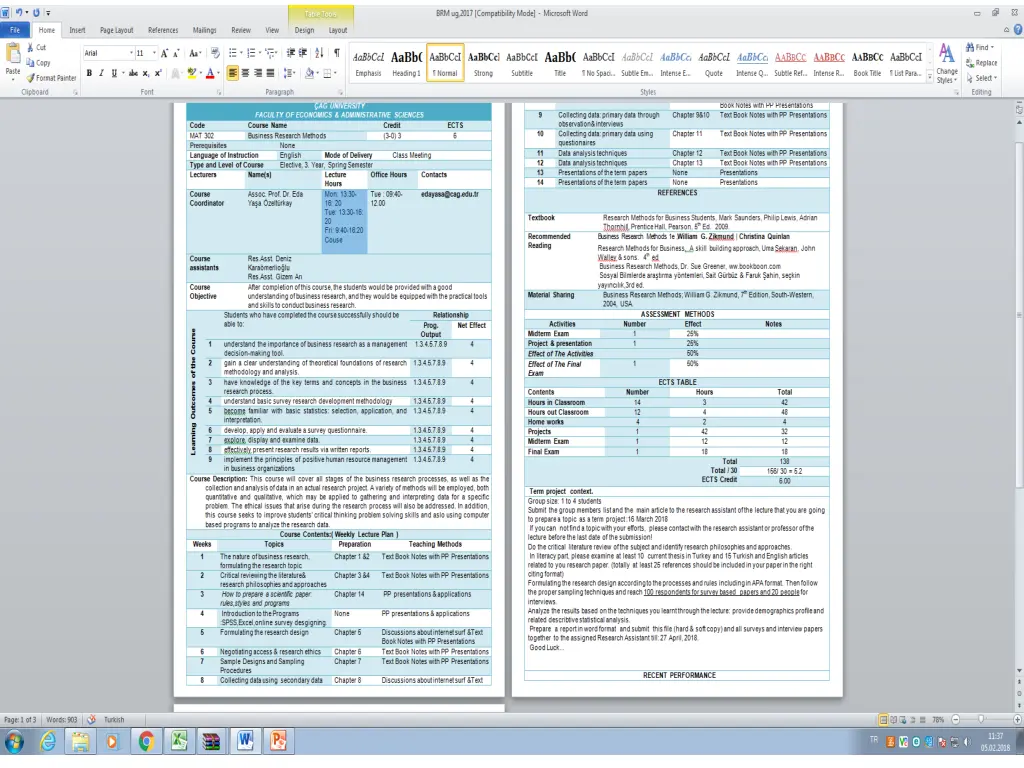Image resolution: width=1024 pixels, height=768 pixels.
Task: Open the Line Spacing dropdown
Action: [290, 73]
